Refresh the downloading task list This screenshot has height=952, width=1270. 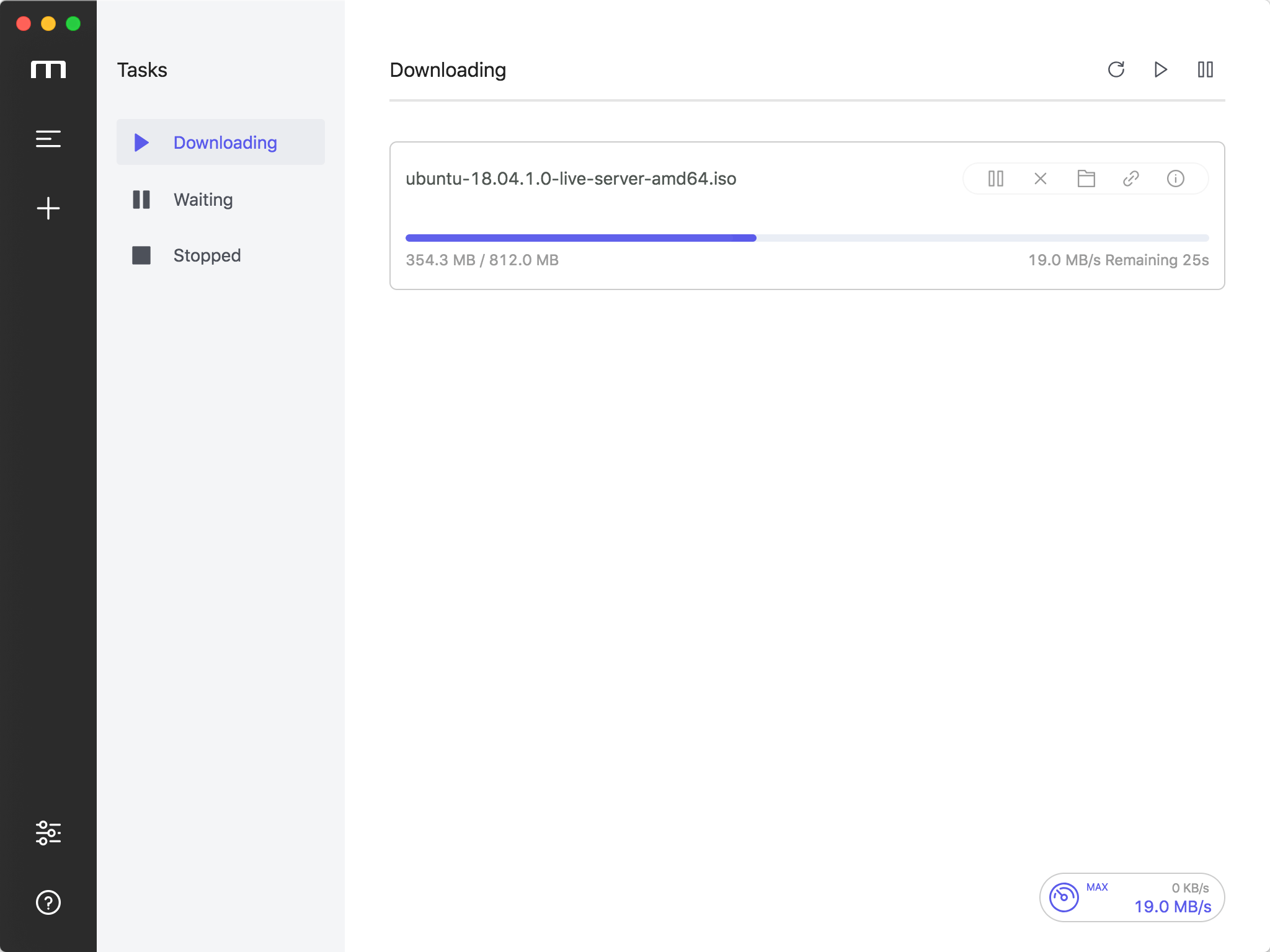tap(1116, 69)
